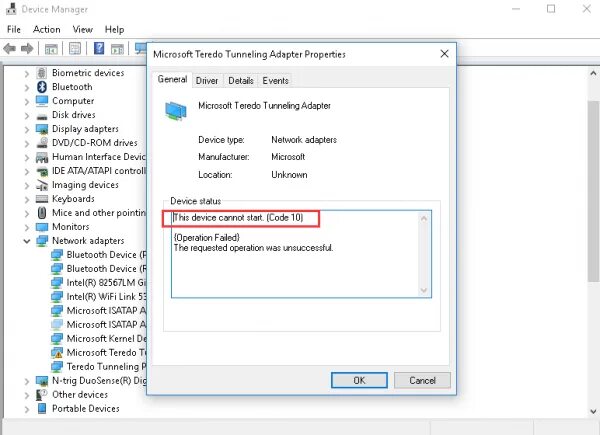
Task: Select the Display adapters icon
Action: 42,129
